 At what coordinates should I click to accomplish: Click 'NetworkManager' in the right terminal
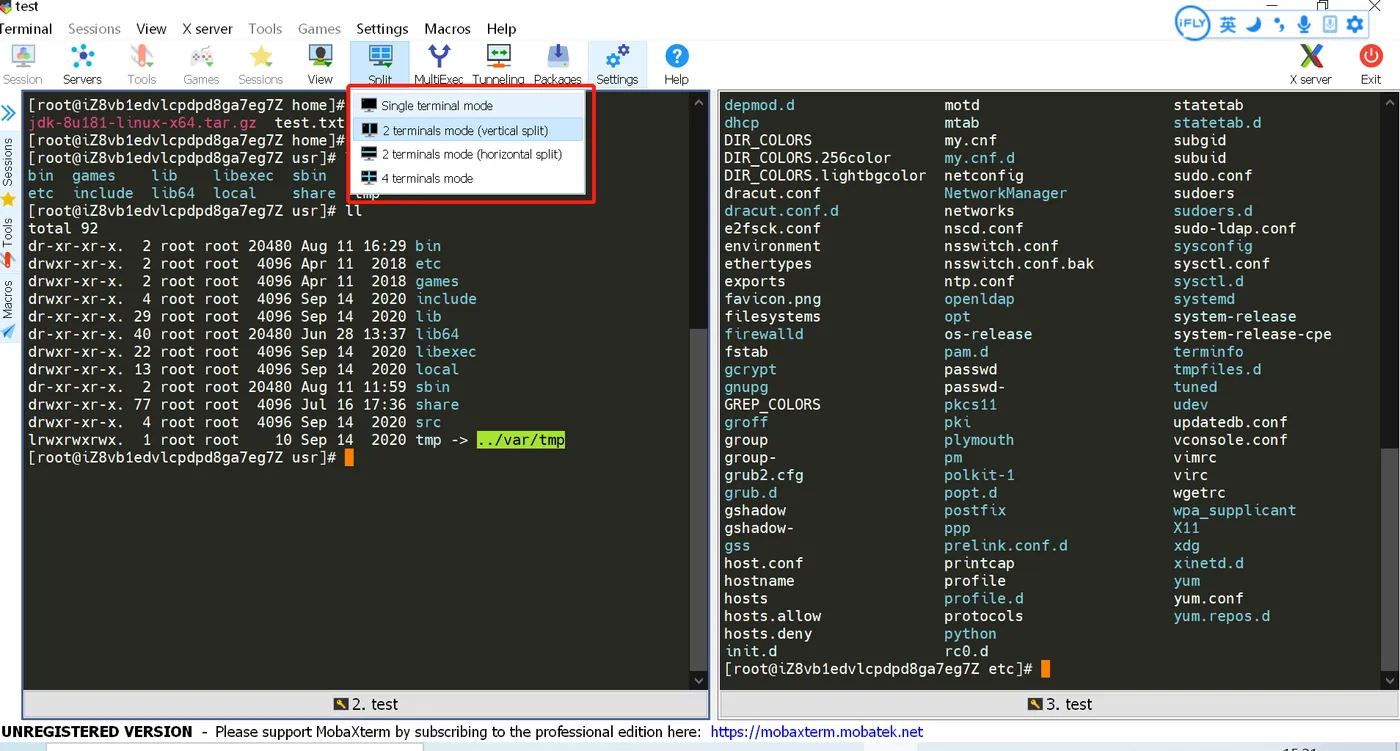click(1005, 193)
